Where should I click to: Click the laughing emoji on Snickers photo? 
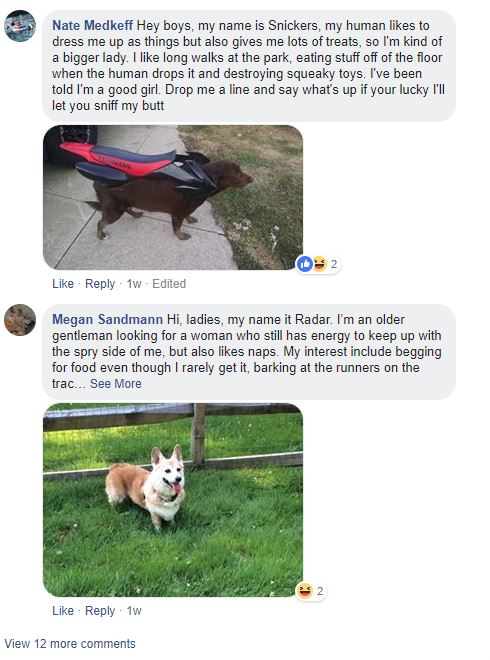click(x=320, y=264)
